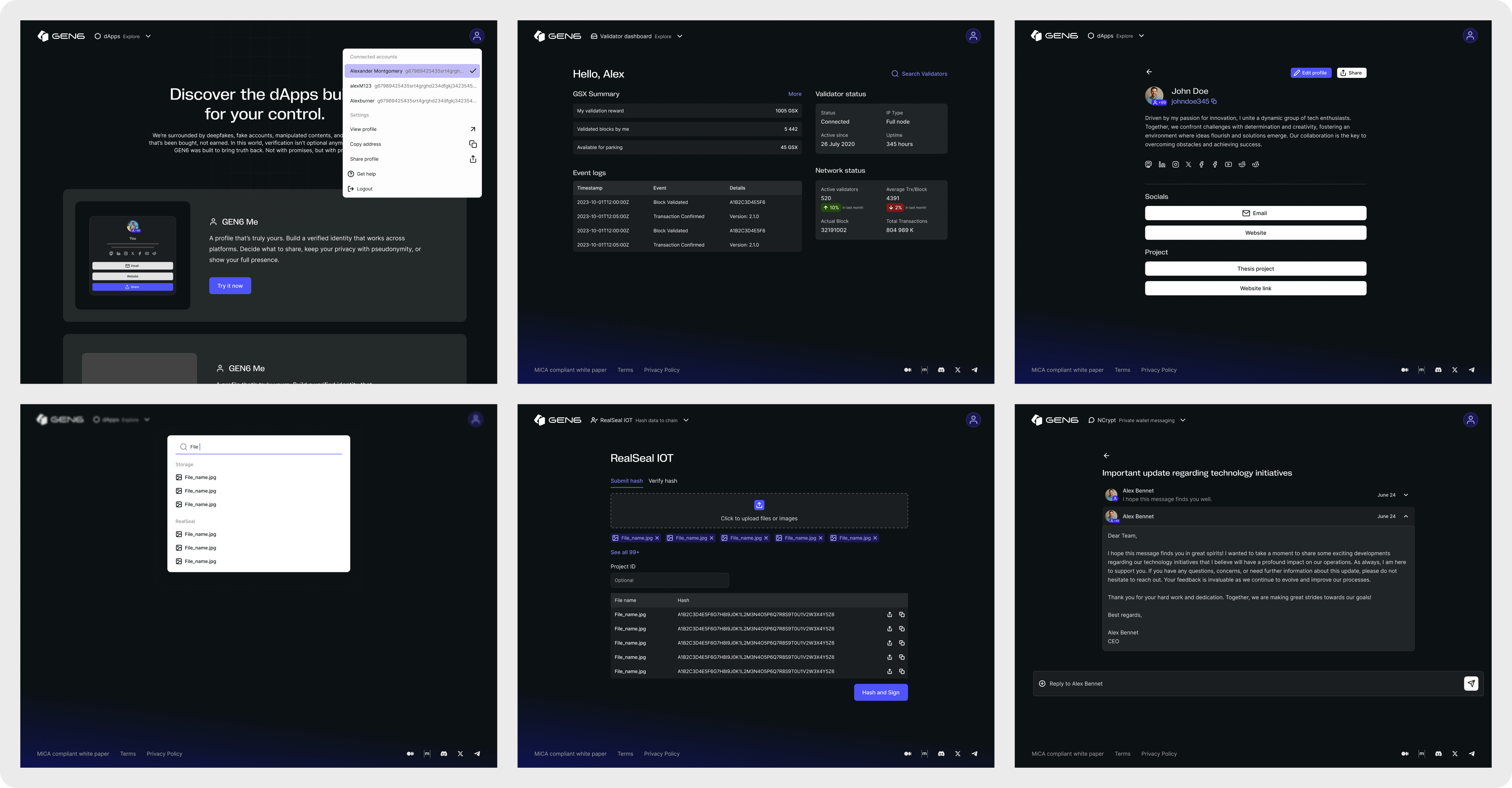The image size is (1512, 788).
Task: Open the user avatar on the RealSeal IOT screen
Action: click(x=973, y=420)
